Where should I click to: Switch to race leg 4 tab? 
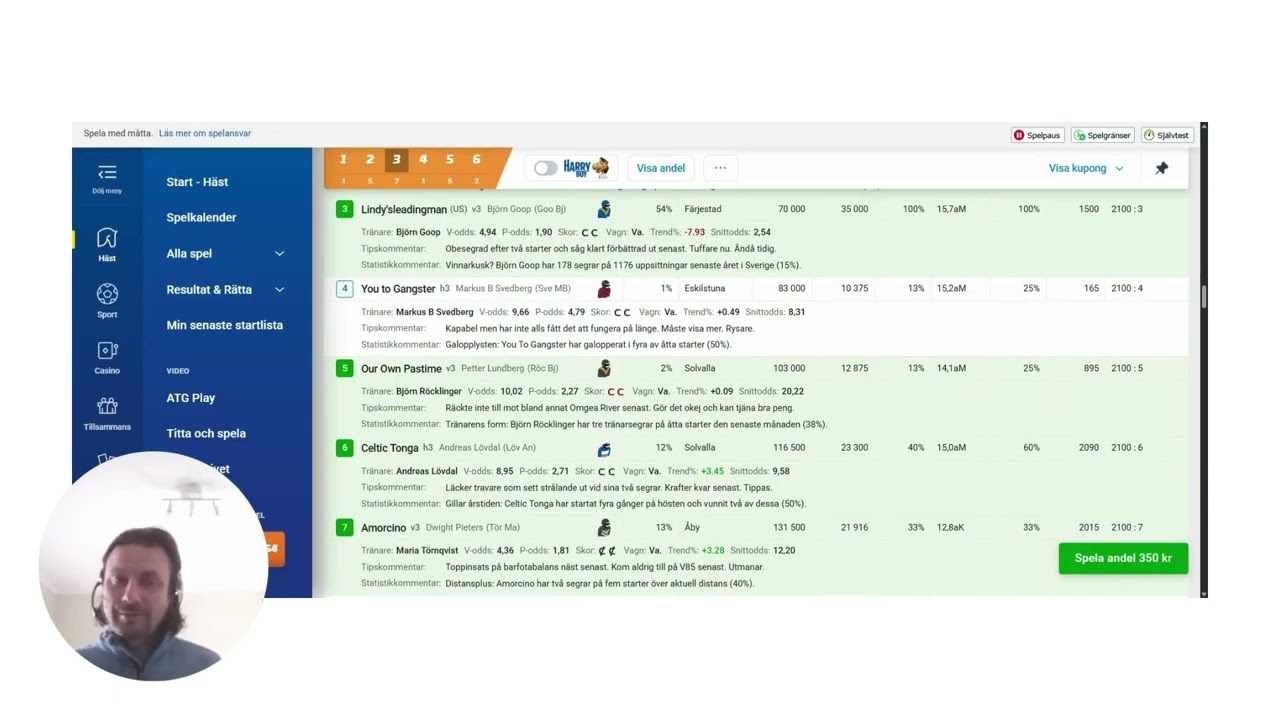tap(423, 167)
